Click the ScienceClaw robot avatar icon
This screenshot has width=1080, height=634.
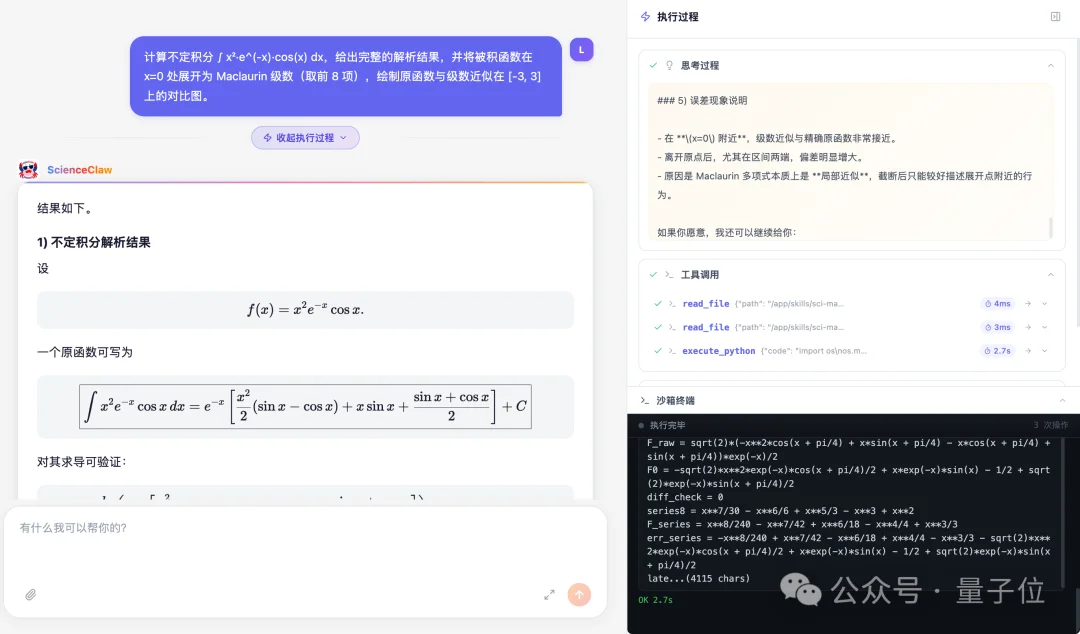point(30,170)
